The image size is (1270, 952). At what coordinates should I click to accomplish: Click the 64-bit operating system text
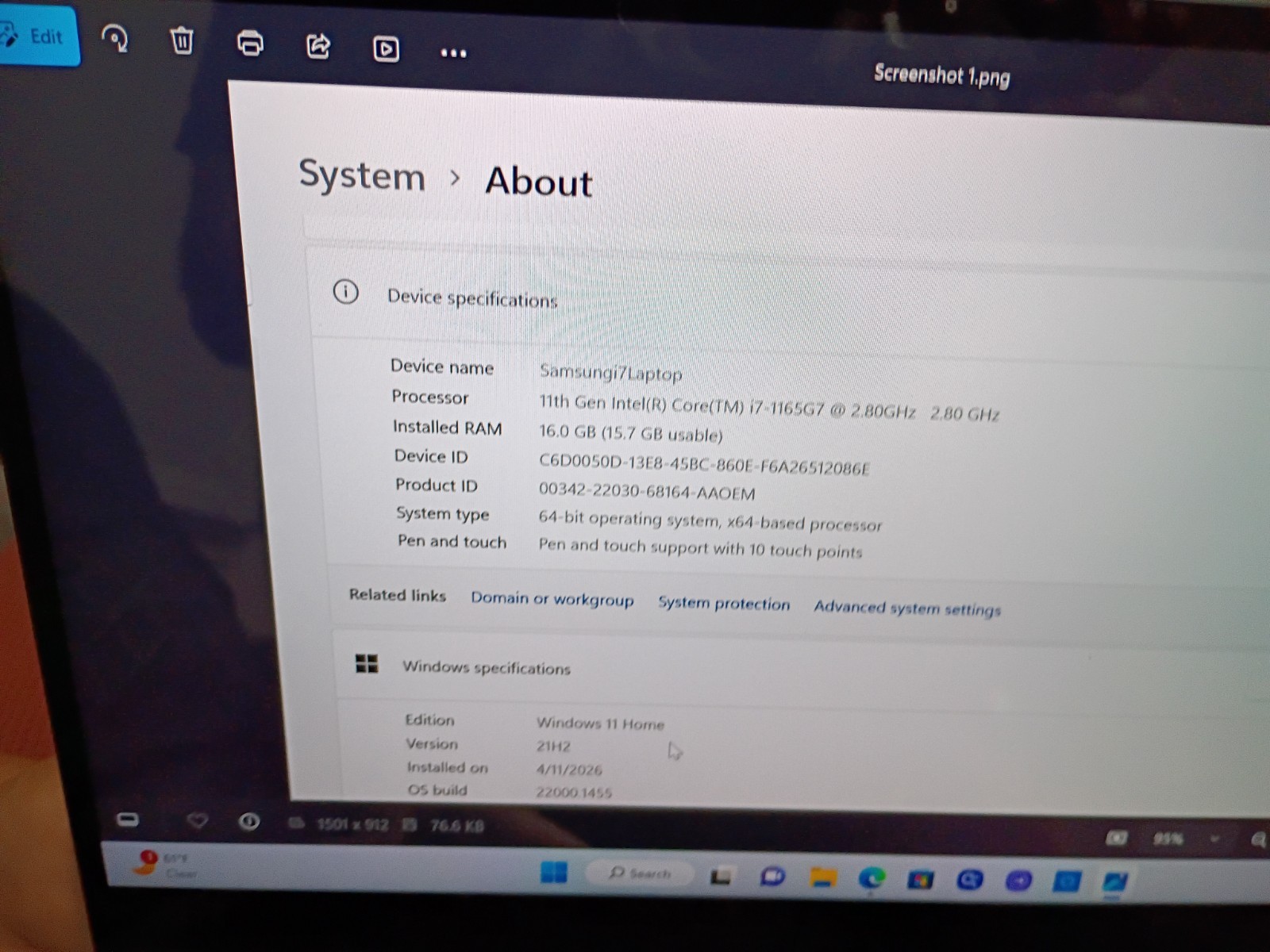[x=710, y=520]
